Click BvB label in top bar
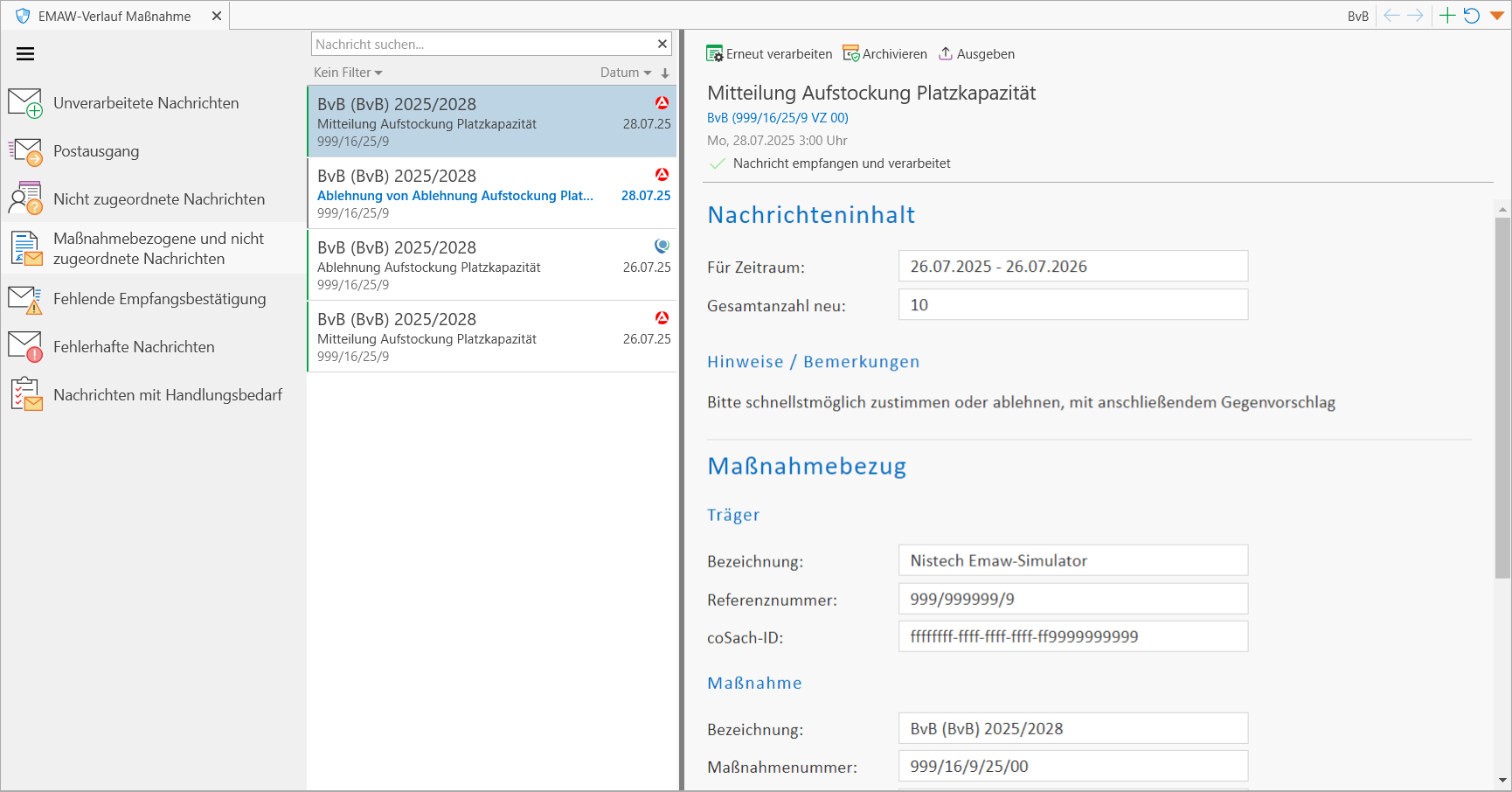 click(1358, 17)
